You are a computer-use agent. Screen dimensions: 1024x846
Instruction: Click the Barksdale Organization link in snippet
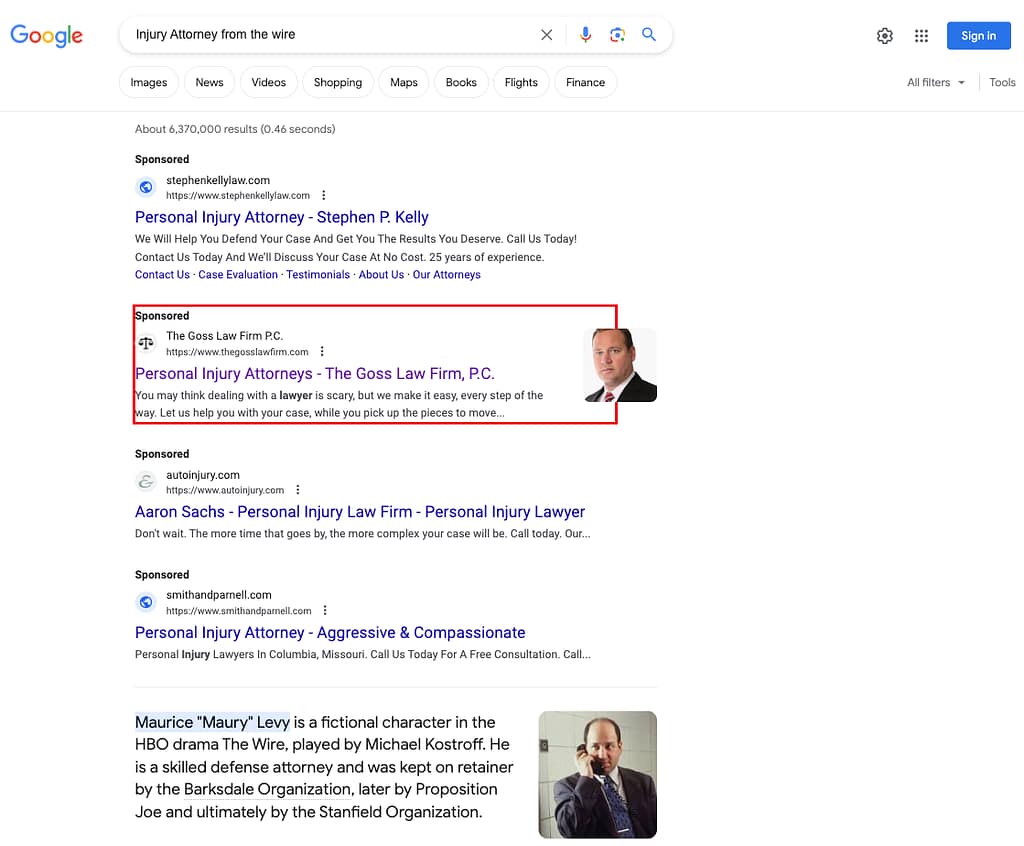point(268,789)
